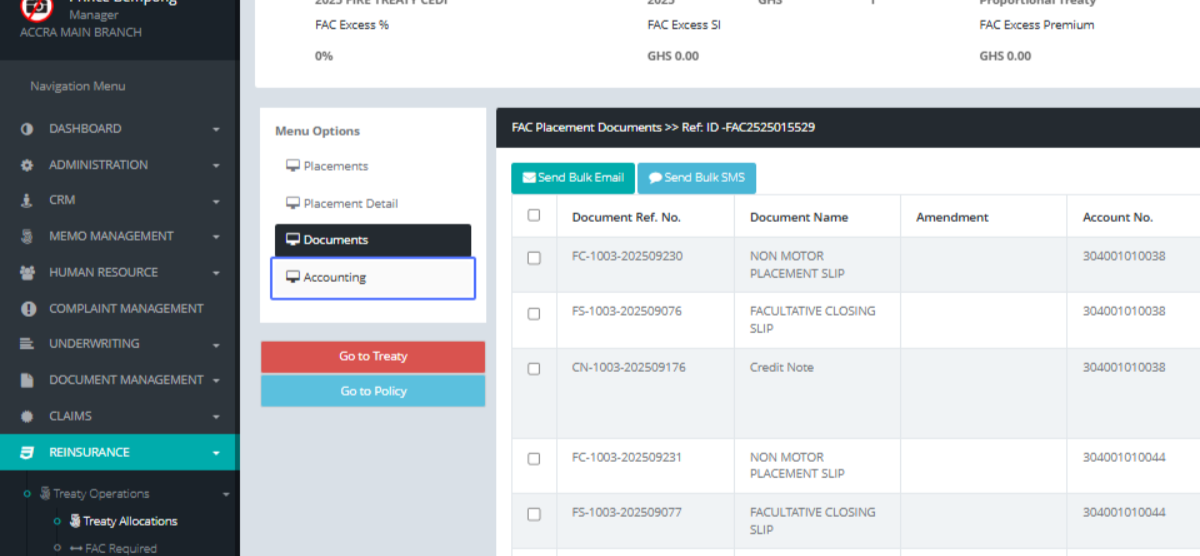Collapse the Reinsurance menu arrow

[x=216, y=453]
